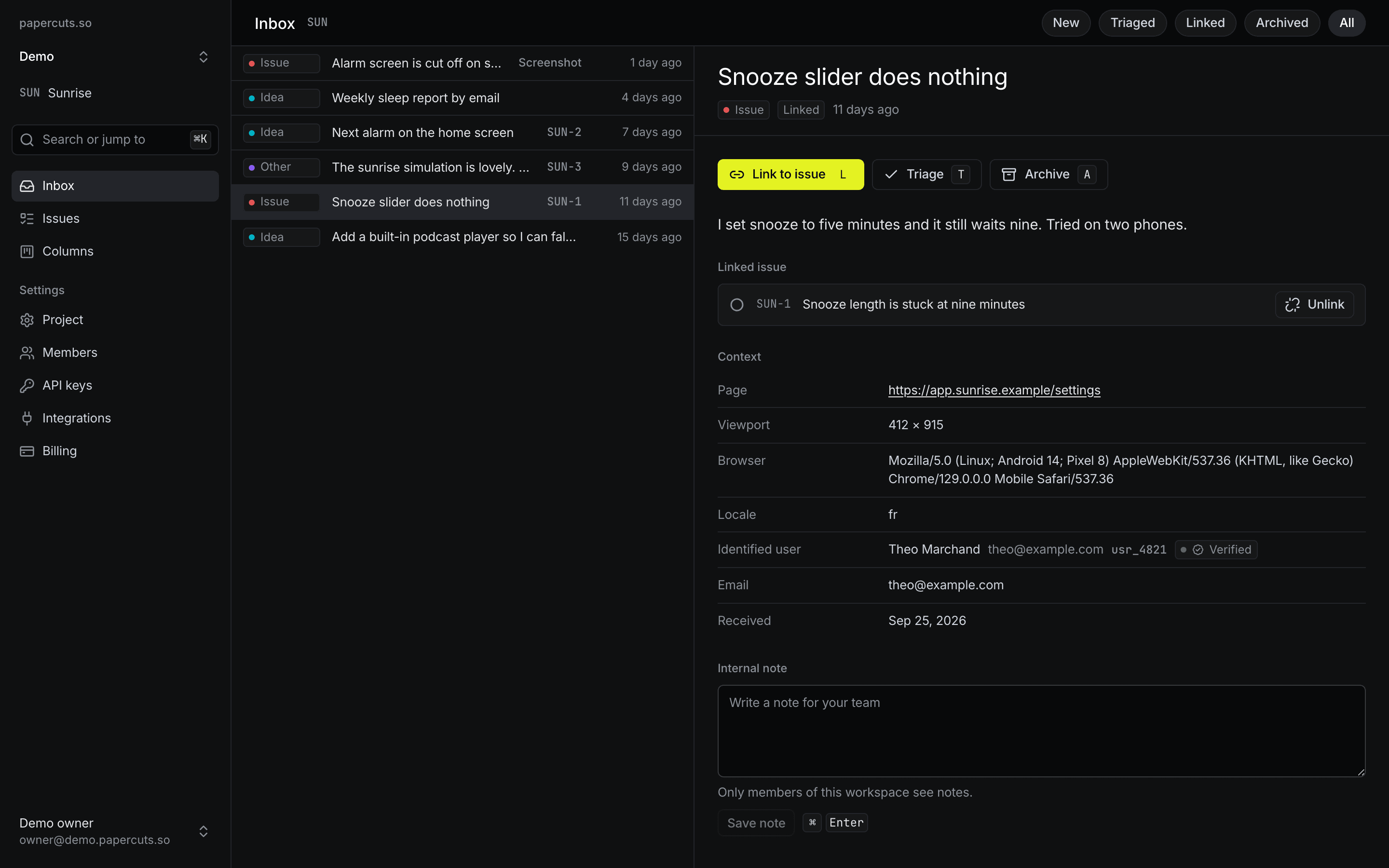Open linked issue 'Snooze length is stuck at nine minutes'

(x=913, y=305)
